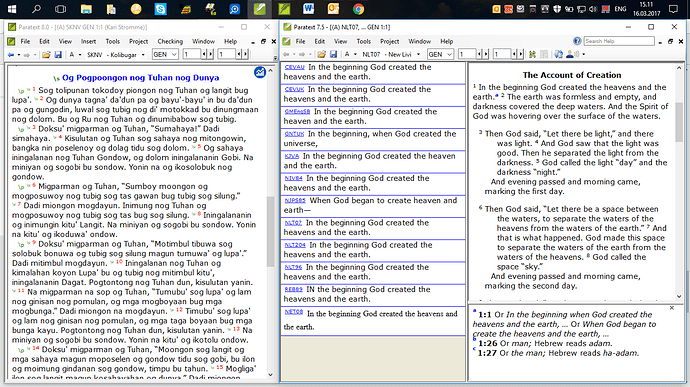This screenshot has width=690, height=387.
Task: Click the KJVA version link
Action: pos(292,156)
